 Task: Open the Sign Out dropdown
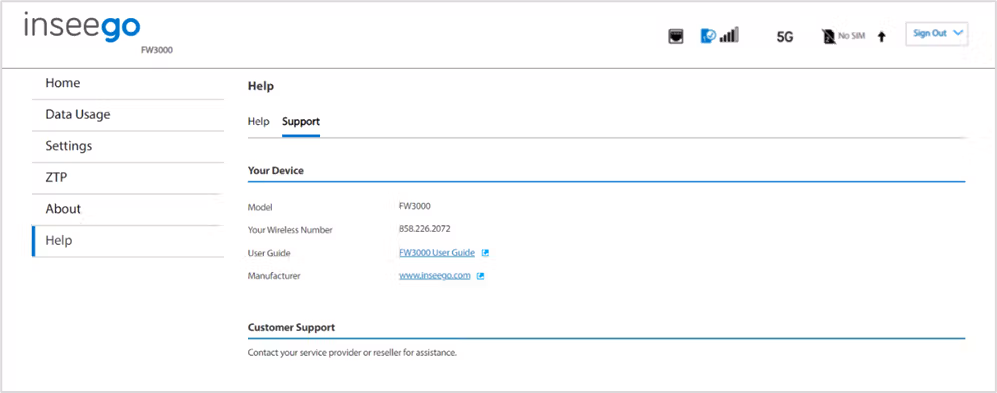pyautogui.click(x=937, y=34)
